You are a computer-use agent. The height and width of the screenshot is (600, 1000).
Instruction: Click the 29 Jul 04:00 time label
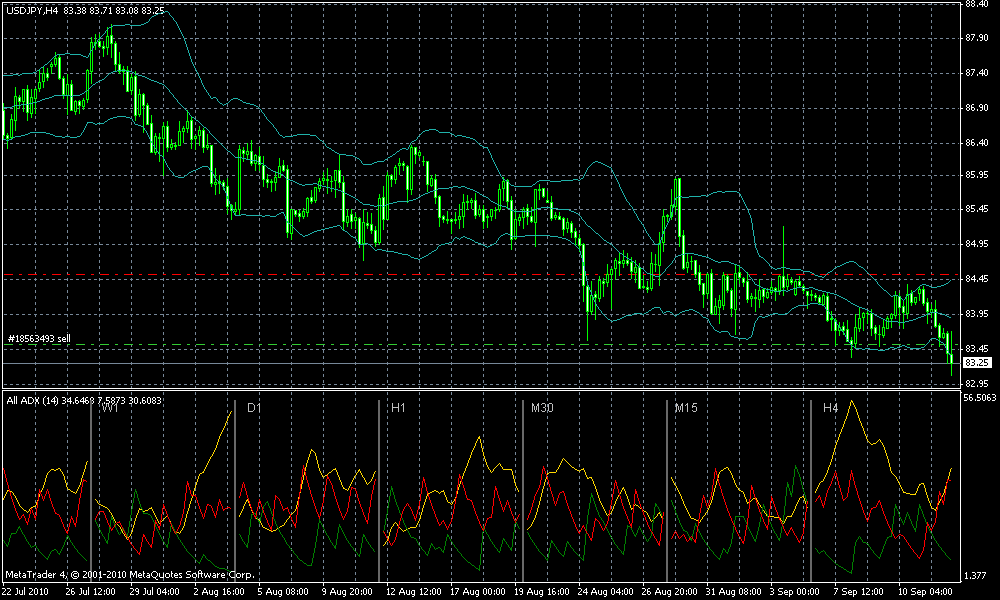[154, 592]
